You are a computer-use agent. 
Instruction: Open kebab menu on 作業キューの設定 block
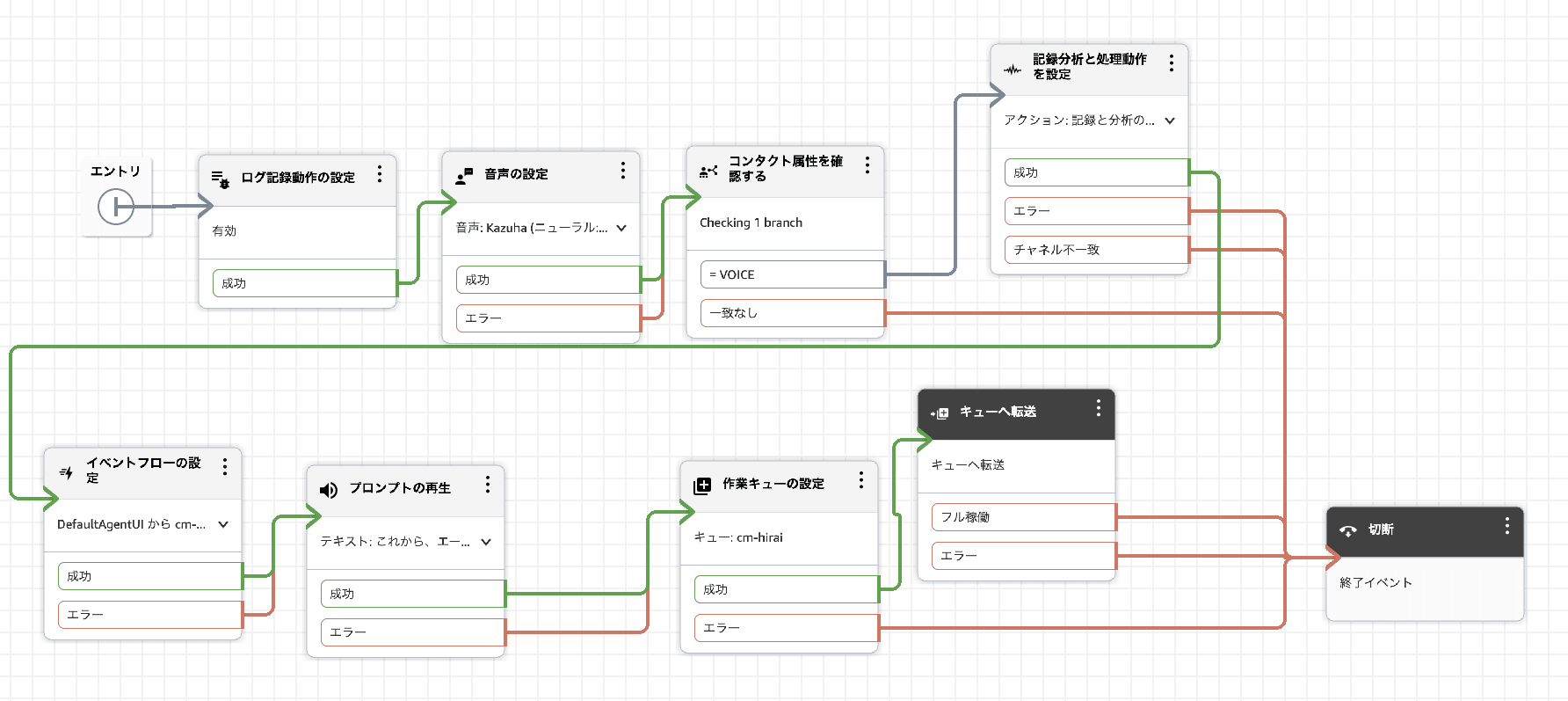(861, 480)
